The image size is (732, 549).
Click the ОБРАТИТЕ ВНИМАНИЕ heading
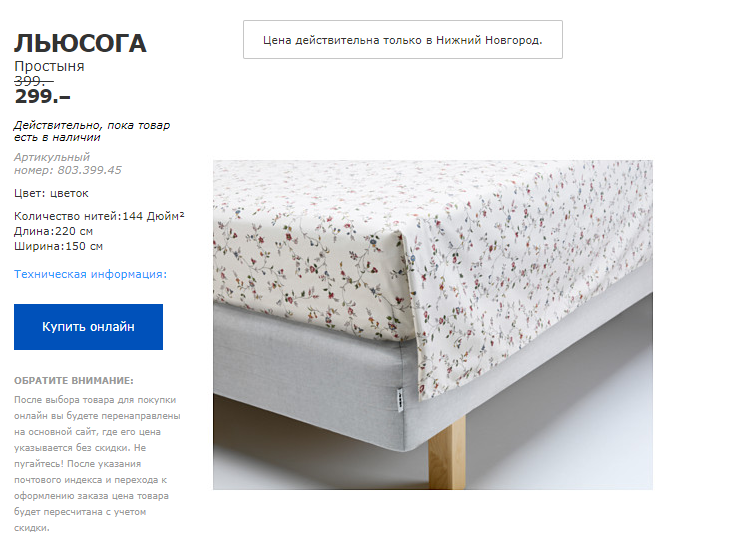tap(74, 380)
